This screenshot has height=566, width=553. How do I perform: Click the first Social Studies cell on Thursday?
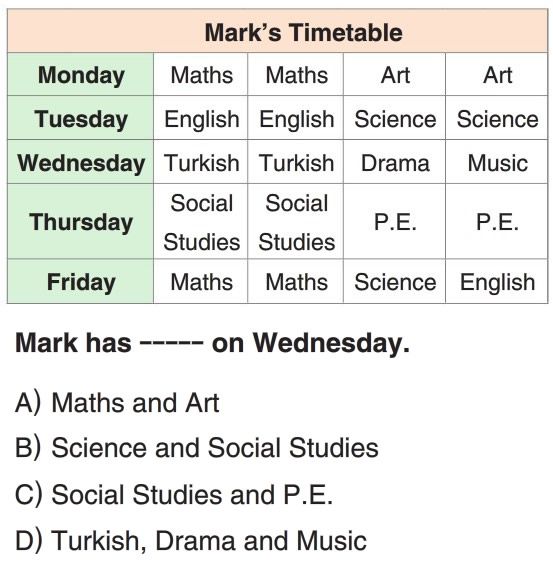[x=201, y=221]
